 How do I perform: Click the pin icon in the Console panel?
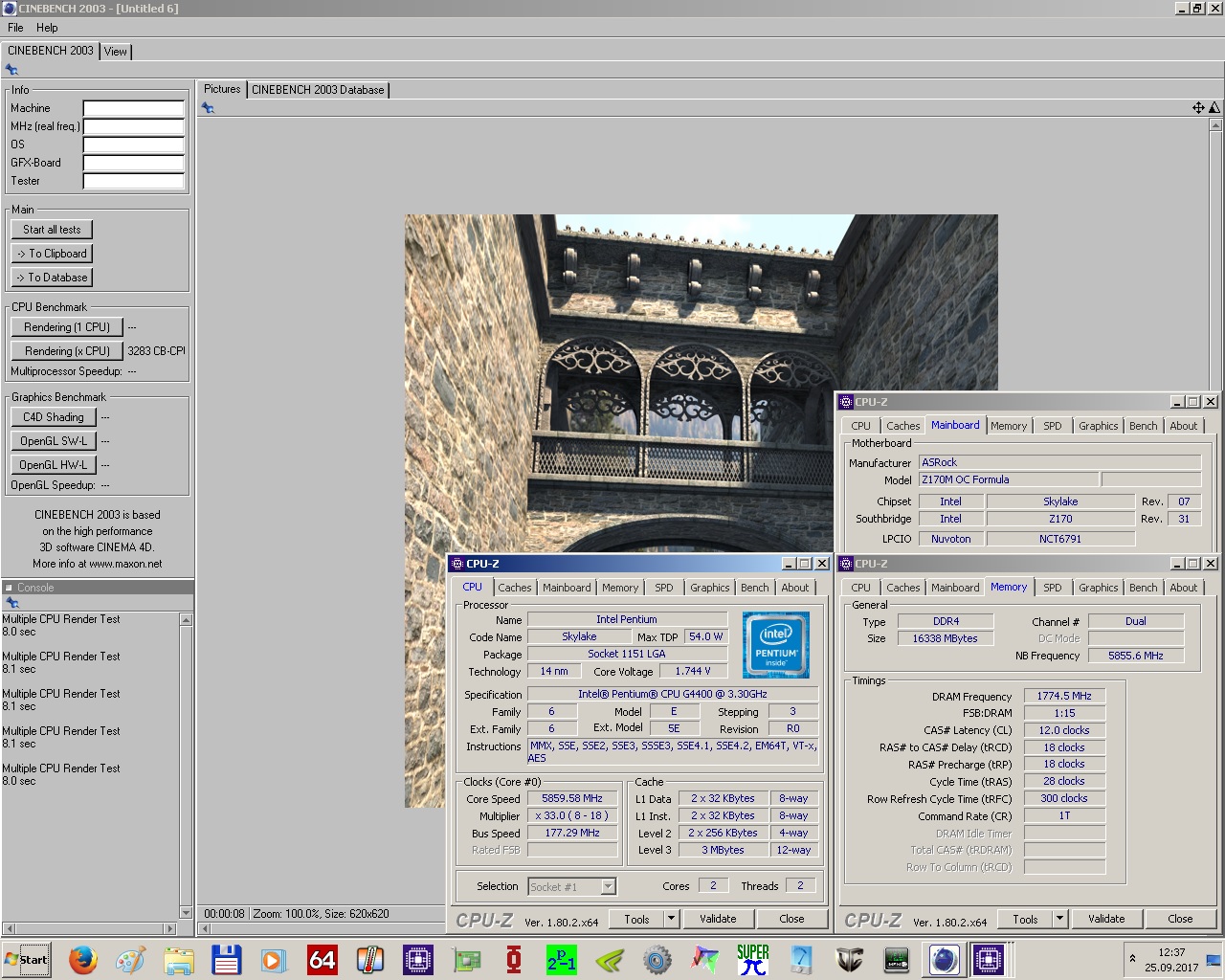12,603
